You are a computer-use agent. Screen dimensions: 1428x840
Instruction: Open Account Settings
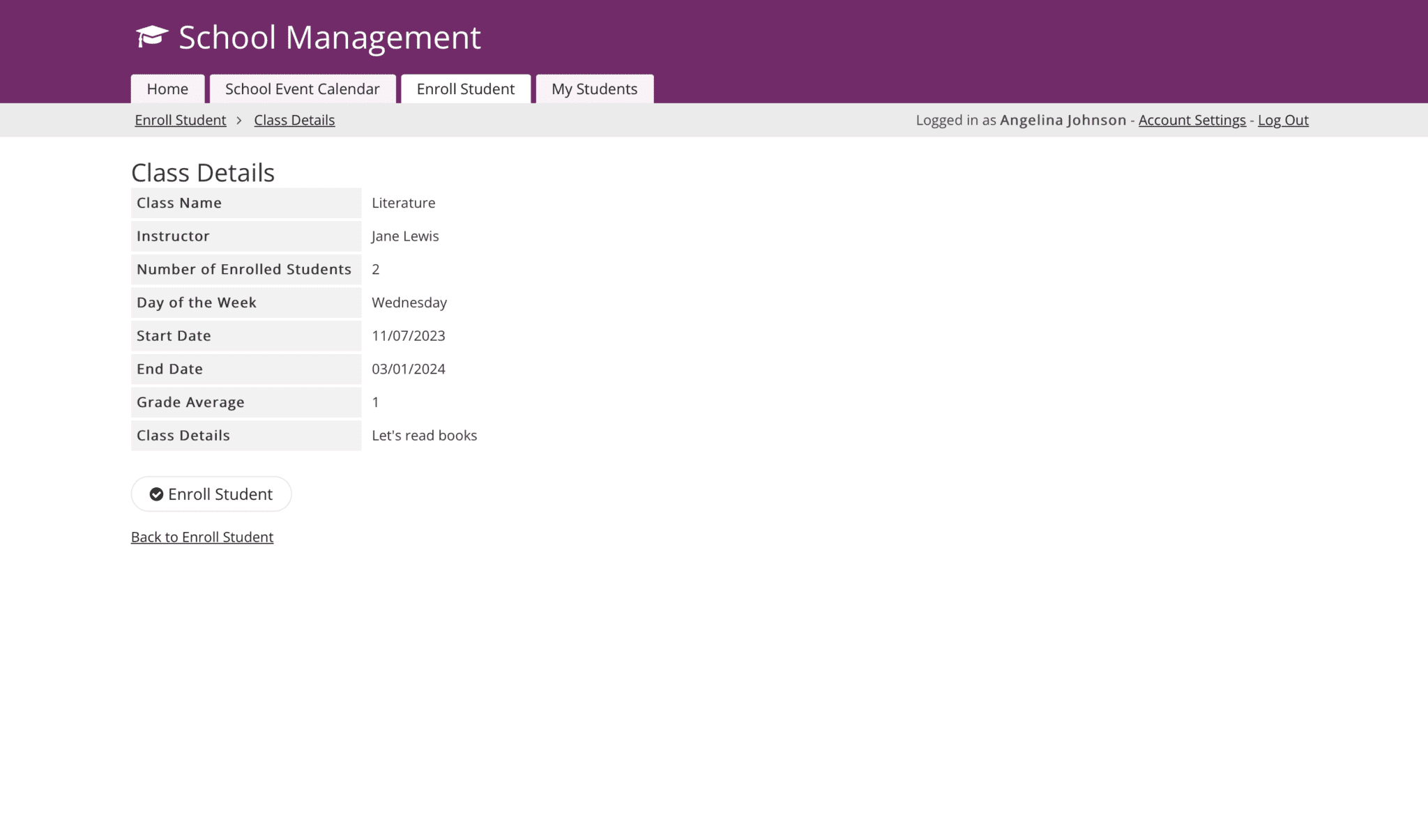click(1192, 120)
